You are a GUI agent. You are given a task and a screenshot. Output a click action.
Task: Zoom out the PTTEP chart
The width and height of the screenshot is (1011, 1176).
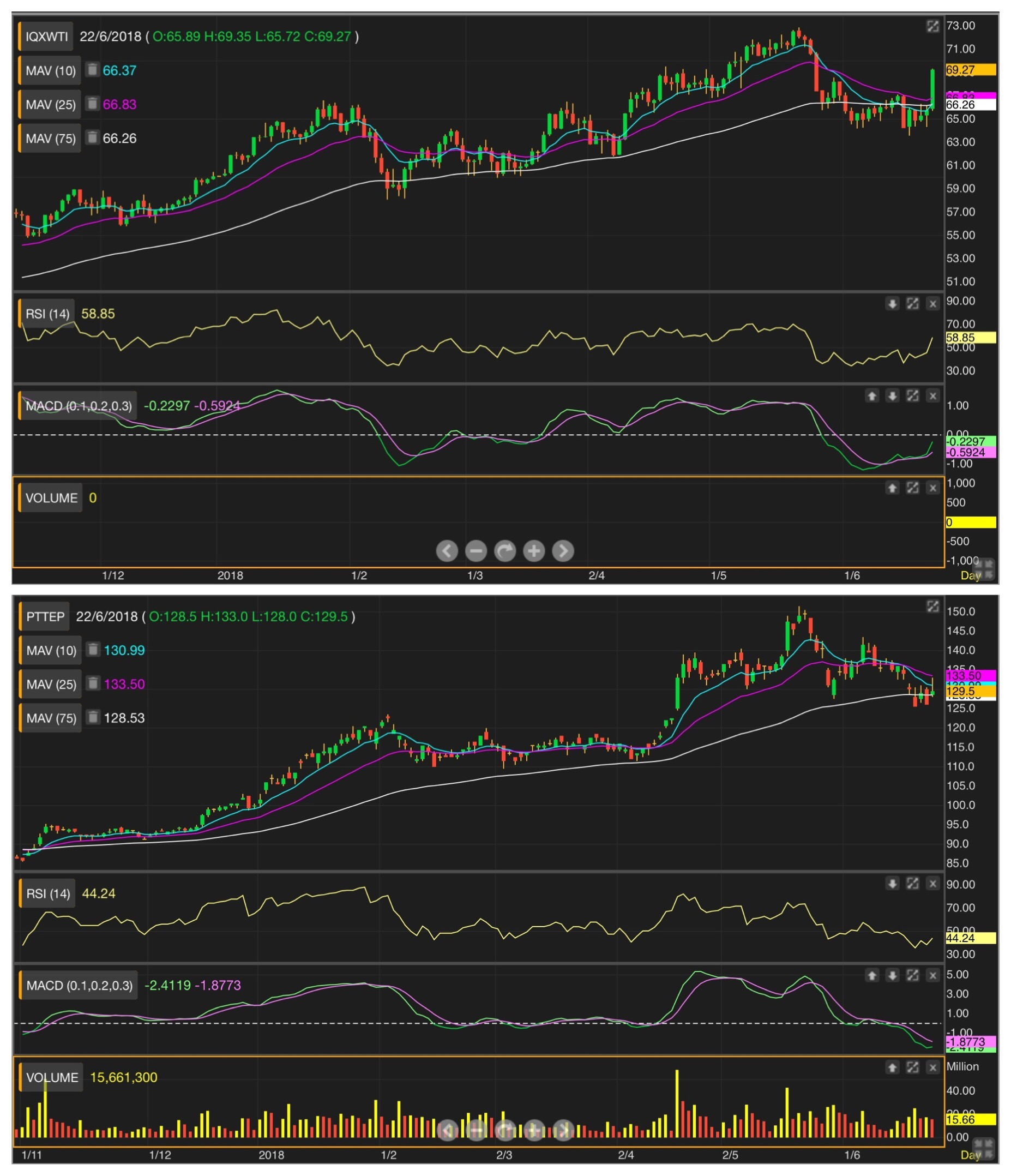click(476, 1130)
